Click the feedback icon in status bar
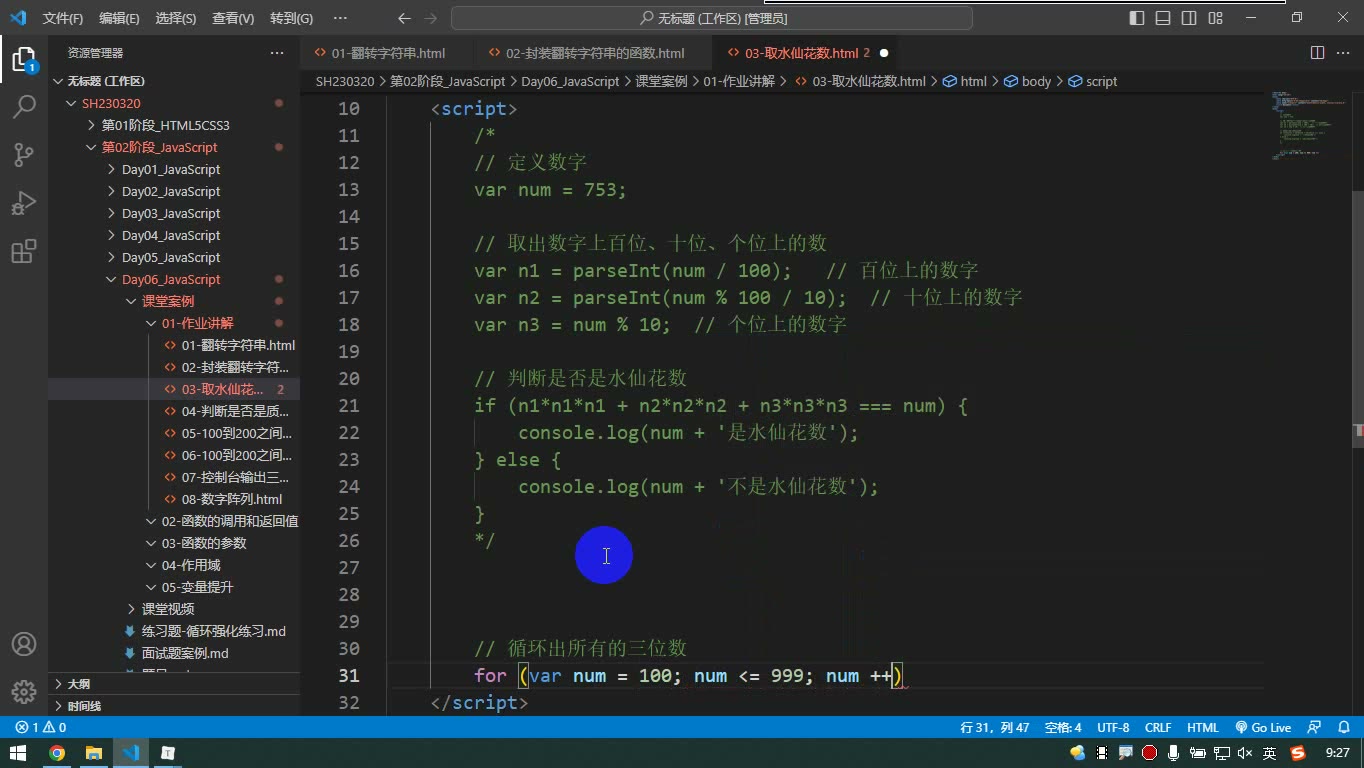Screen dimensions: 1364x768 click(x=1314, y=728)
